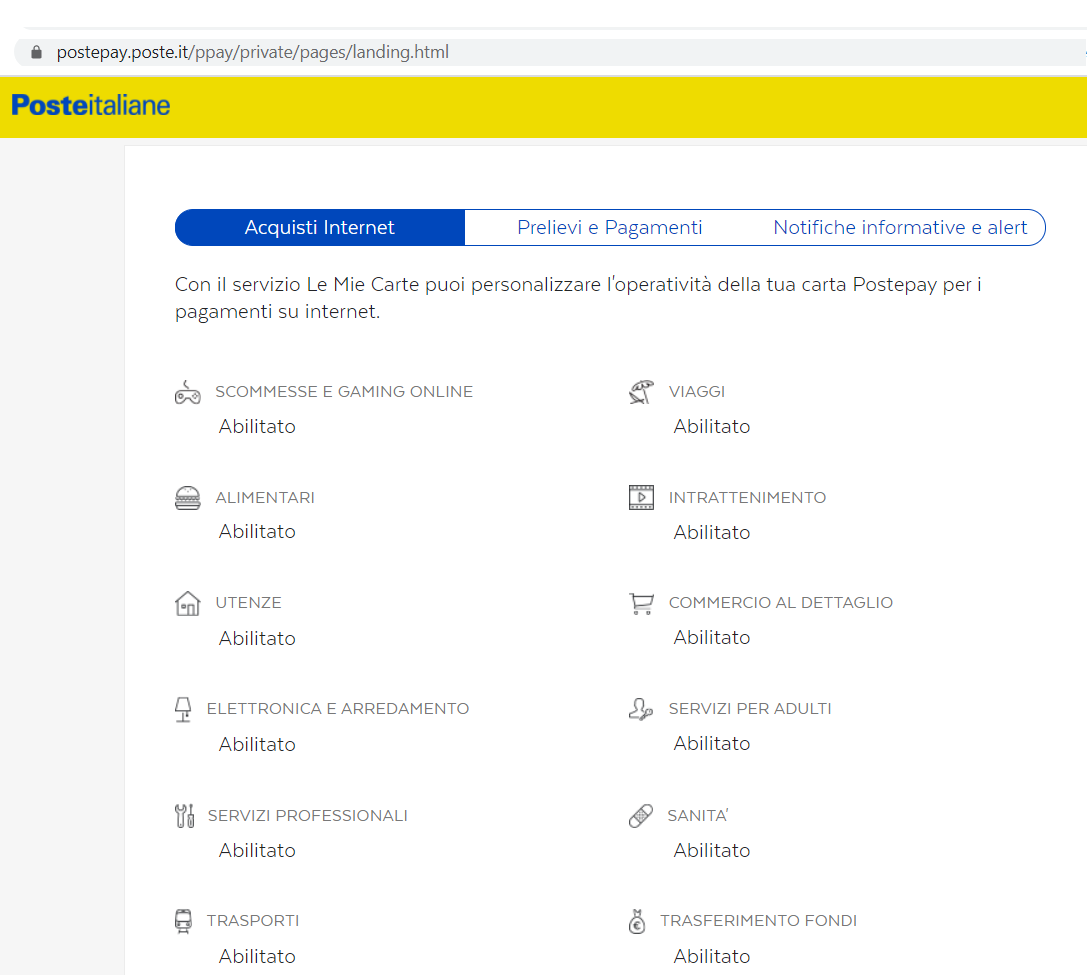Click the Servizi Professionali tools icon

click(184, 816)
